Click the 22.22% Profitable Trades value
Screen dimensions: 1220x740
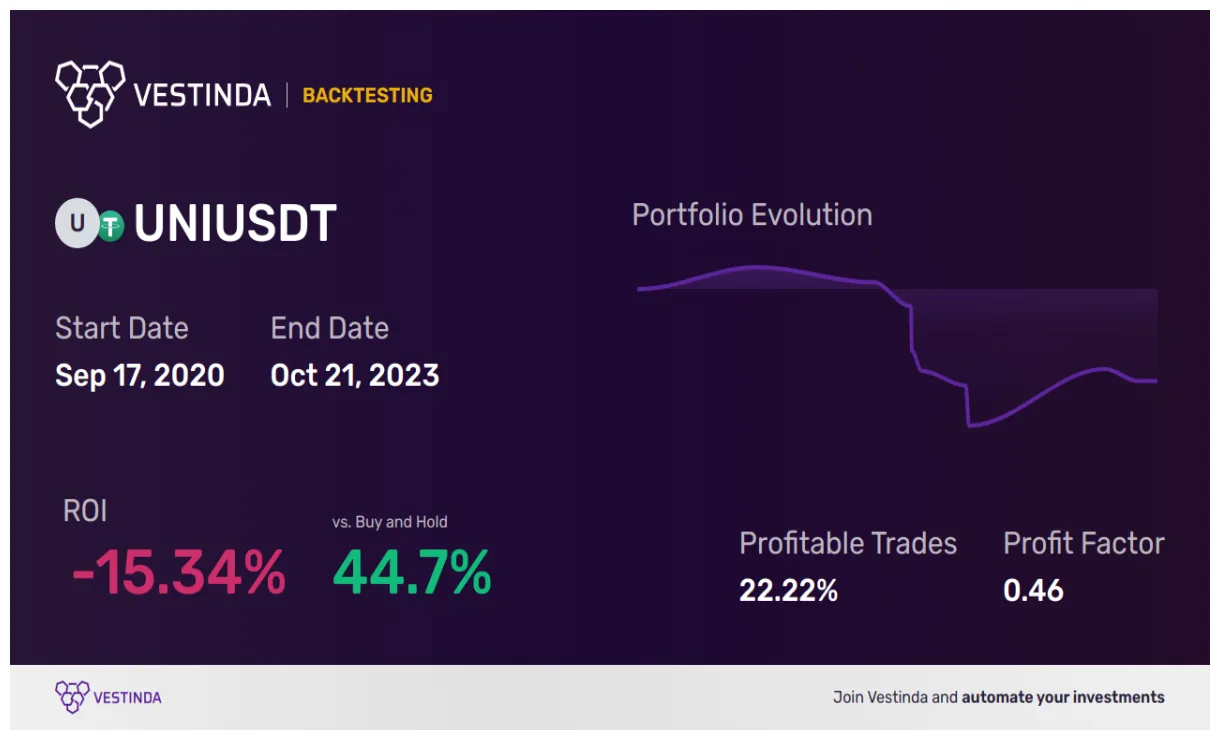pos(788,591)
